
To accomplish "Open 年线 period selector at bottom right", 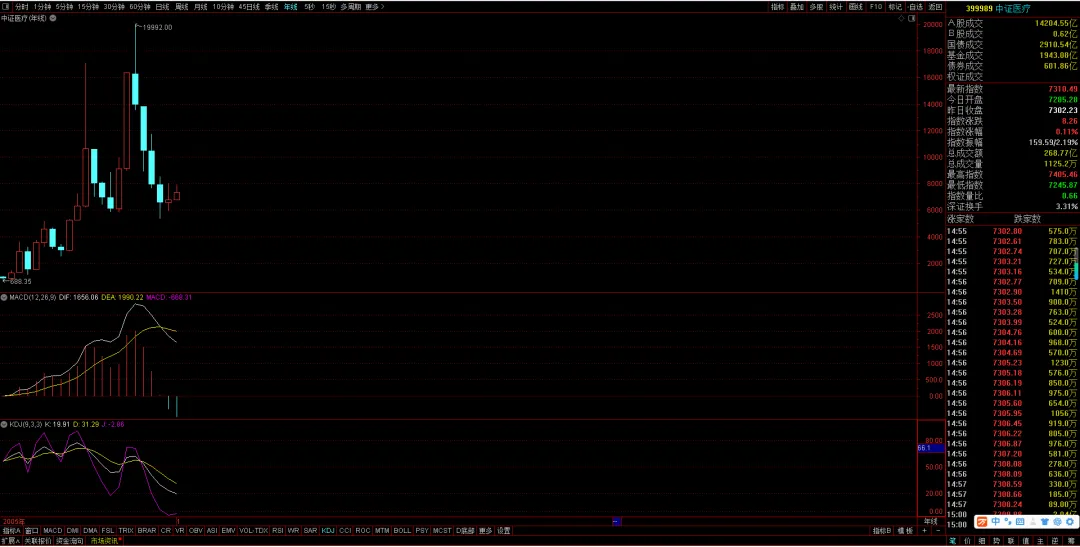I will pos(931,522).
